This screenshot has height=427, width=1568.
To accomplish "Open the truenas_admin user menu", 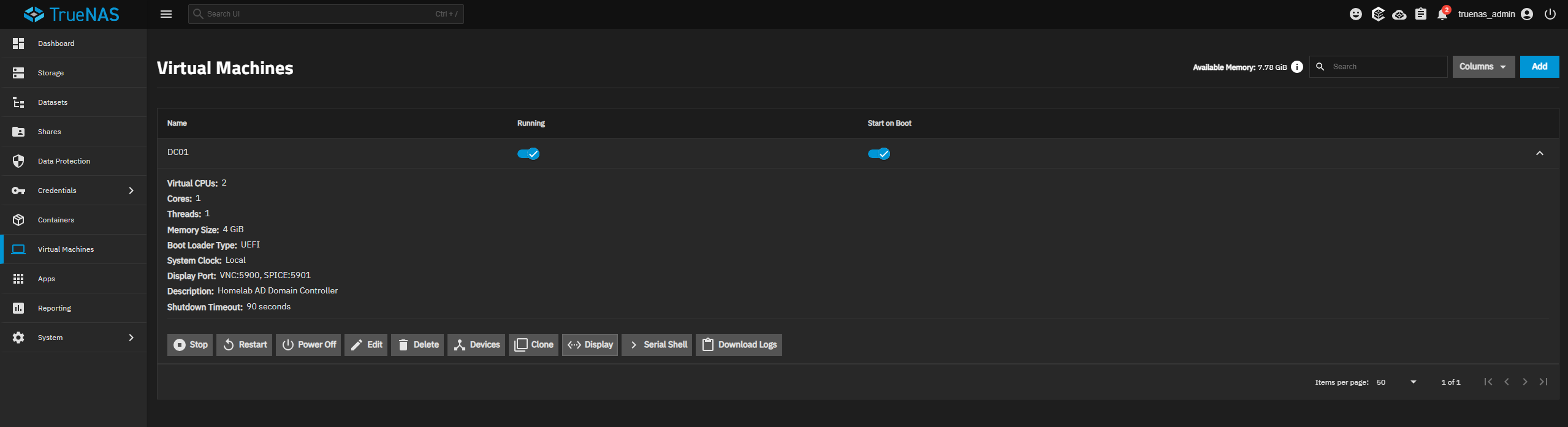I will tap(1495, 14).
